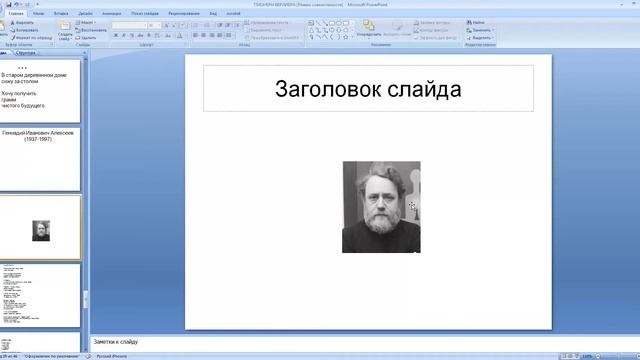This screenshot has height=360, width=640.
Task: Open the Главная ribbon tab
Action: pyautogui.click(x=16, y=13)
